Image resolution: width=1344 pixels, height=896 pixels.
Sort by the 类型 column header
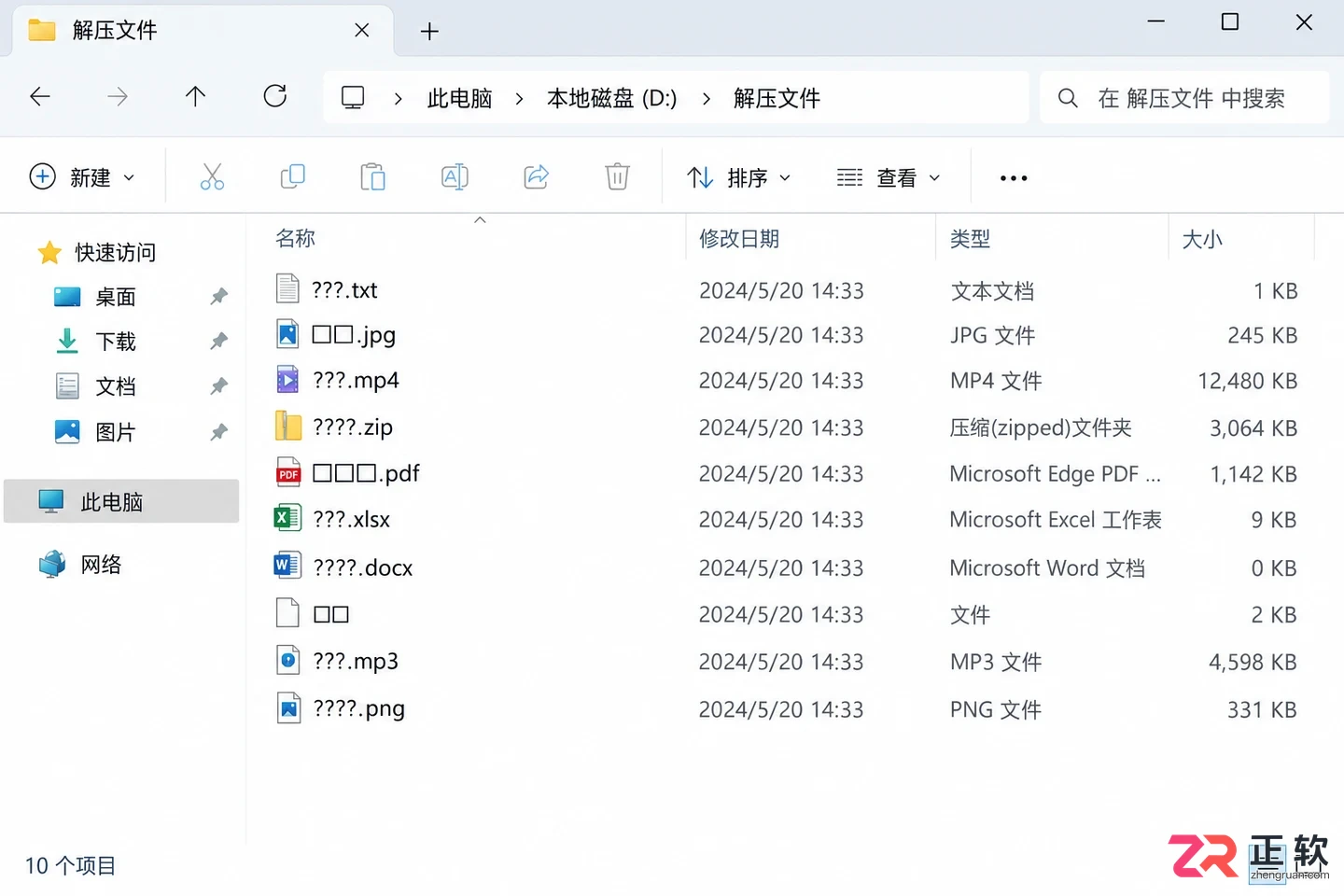tap(970, 239)
